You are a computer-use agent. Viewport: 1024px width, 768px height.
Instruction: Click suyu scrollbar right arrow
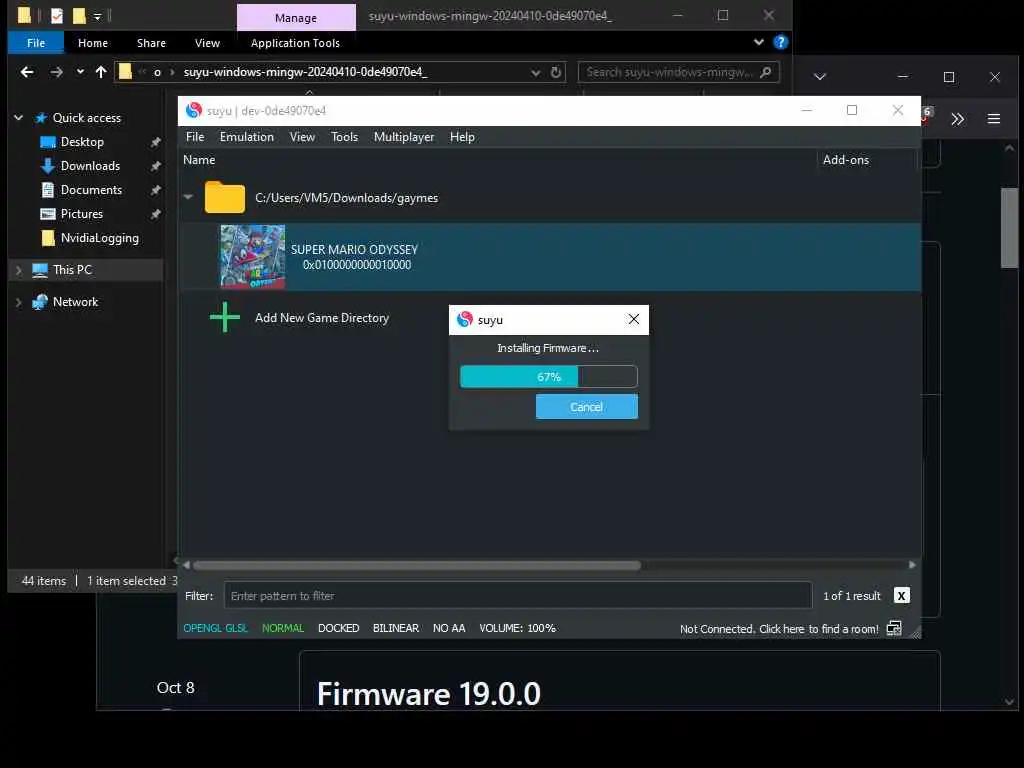[912, 565]
